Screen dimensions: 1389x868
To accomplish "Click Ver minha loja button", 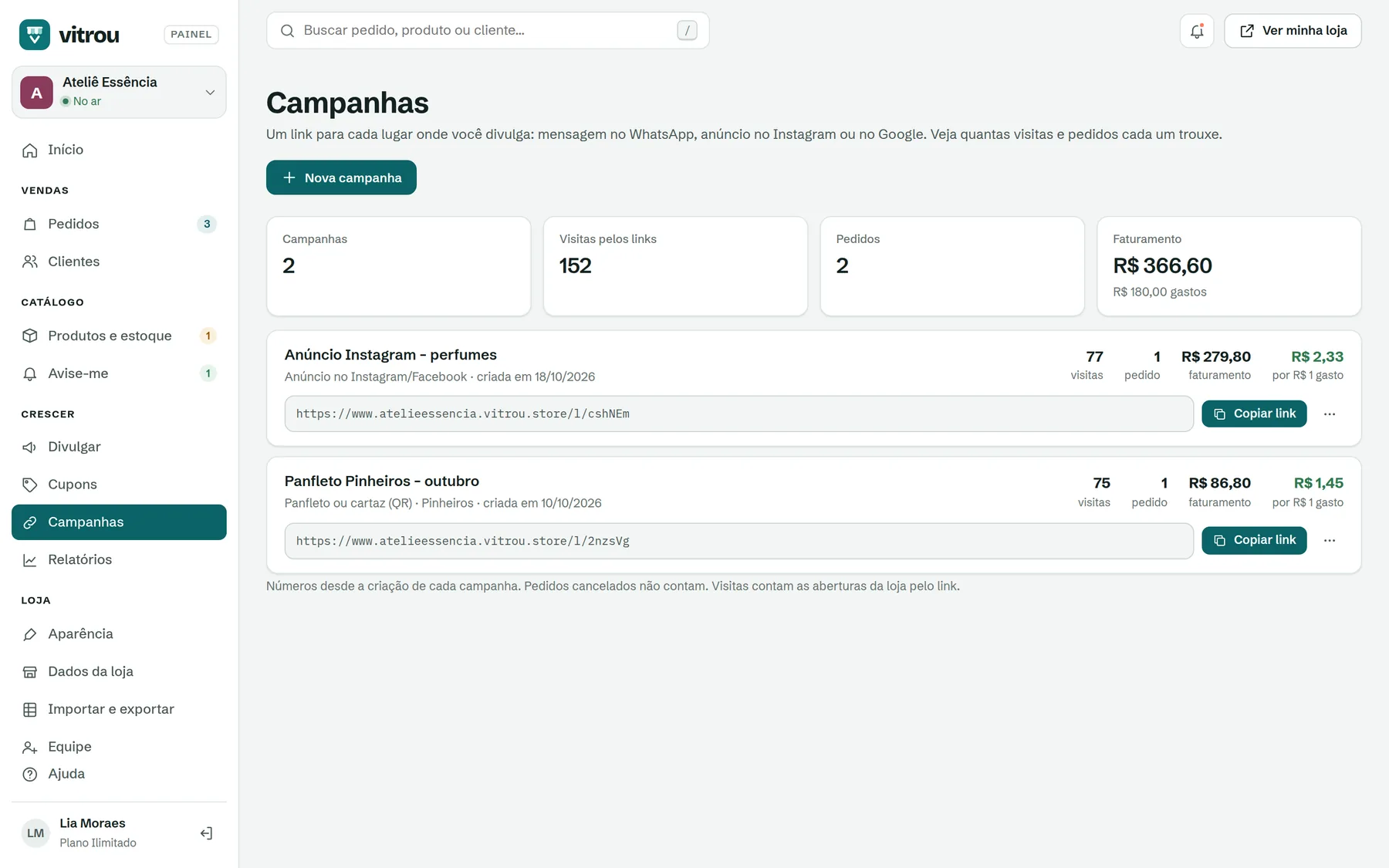I will 1293,31.
